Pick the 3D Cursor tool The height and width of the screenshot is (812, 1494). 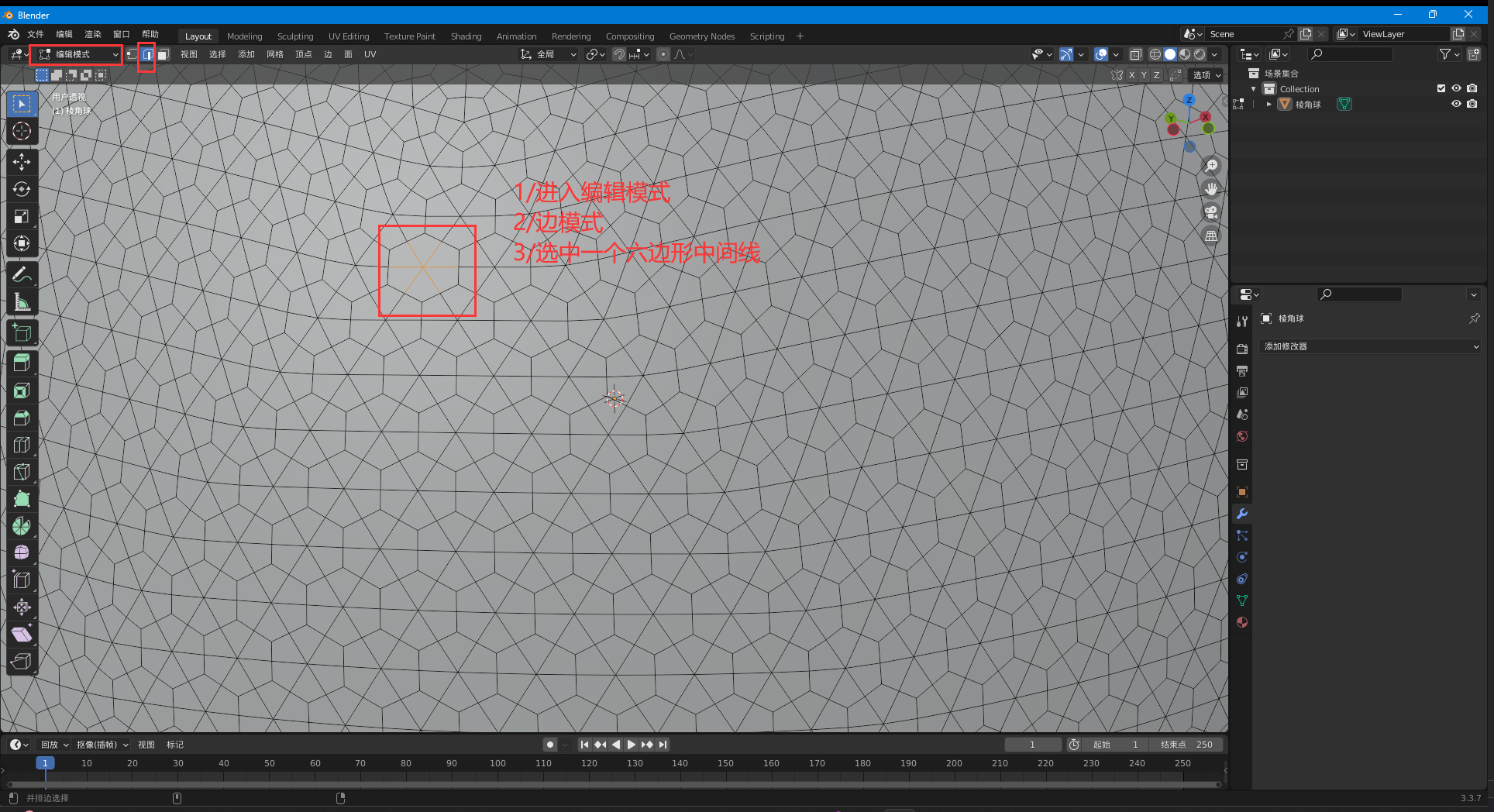pyautogui.click(x=22, y=131)
